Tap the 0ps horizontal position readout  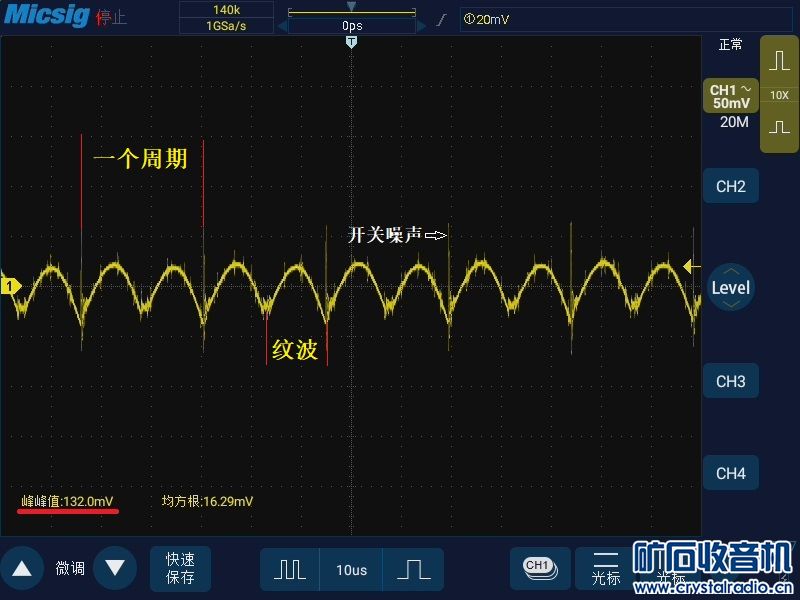click(x=352, y=26)
